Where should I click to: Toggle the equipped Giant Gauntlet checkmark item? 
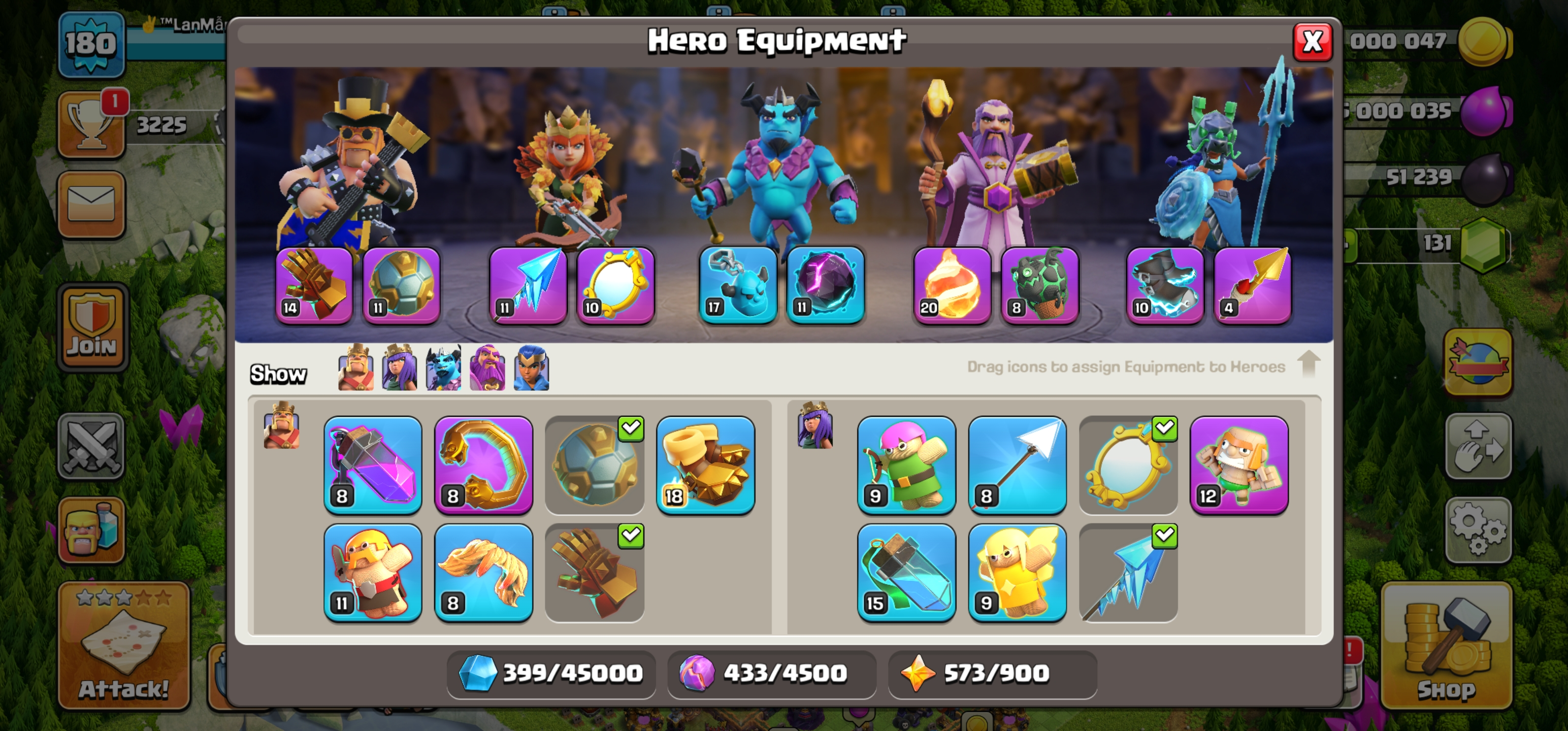(595, 572)
